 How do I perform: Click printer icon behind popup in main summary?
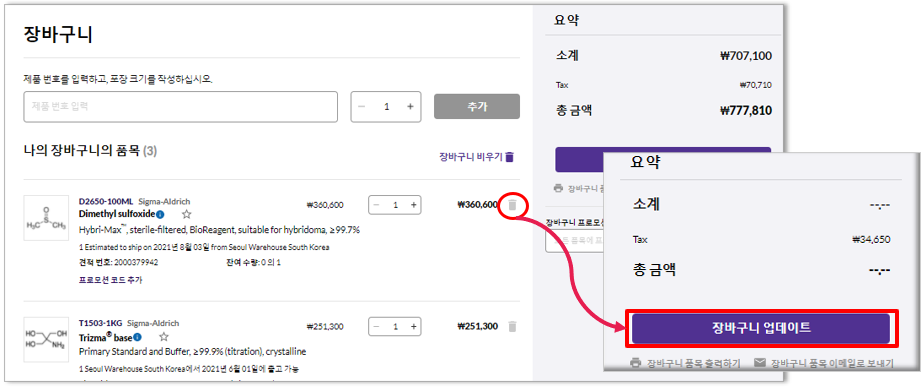(559, 189)
